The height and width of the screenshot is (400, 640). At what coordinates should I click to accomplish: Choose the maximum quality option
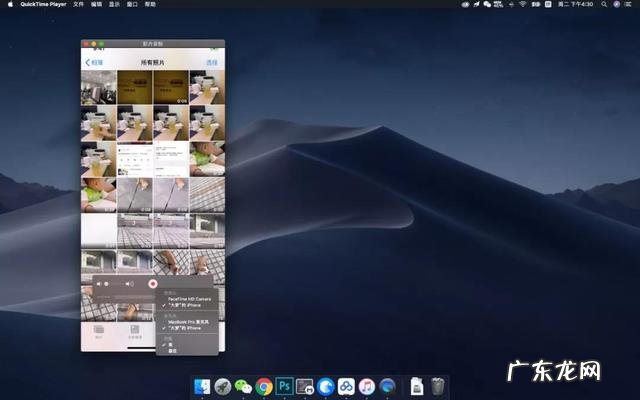tap(172, 350)
